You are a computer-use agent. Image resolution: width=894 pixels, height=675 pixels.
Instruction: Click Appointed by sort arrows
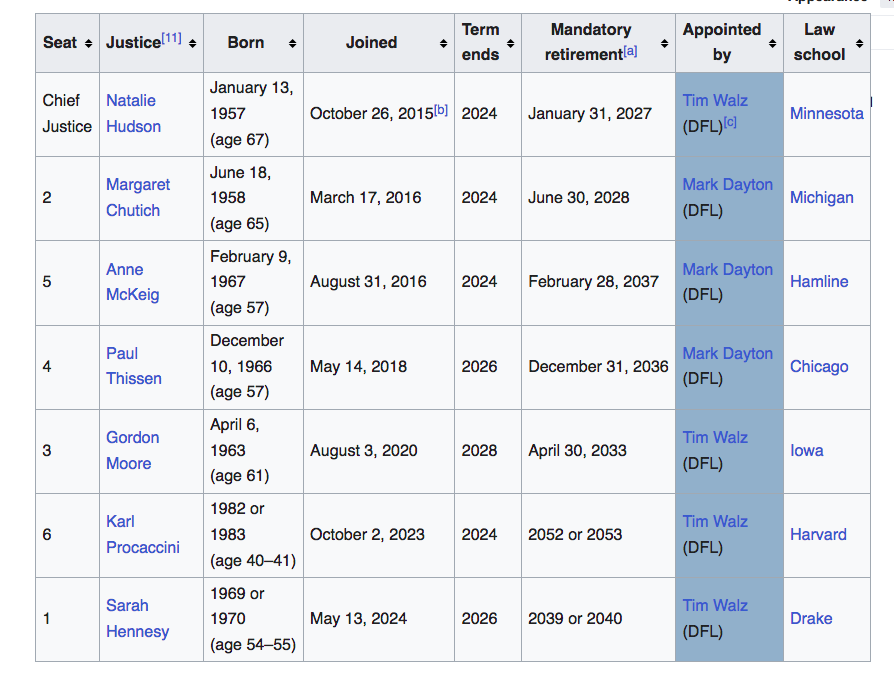772,43
